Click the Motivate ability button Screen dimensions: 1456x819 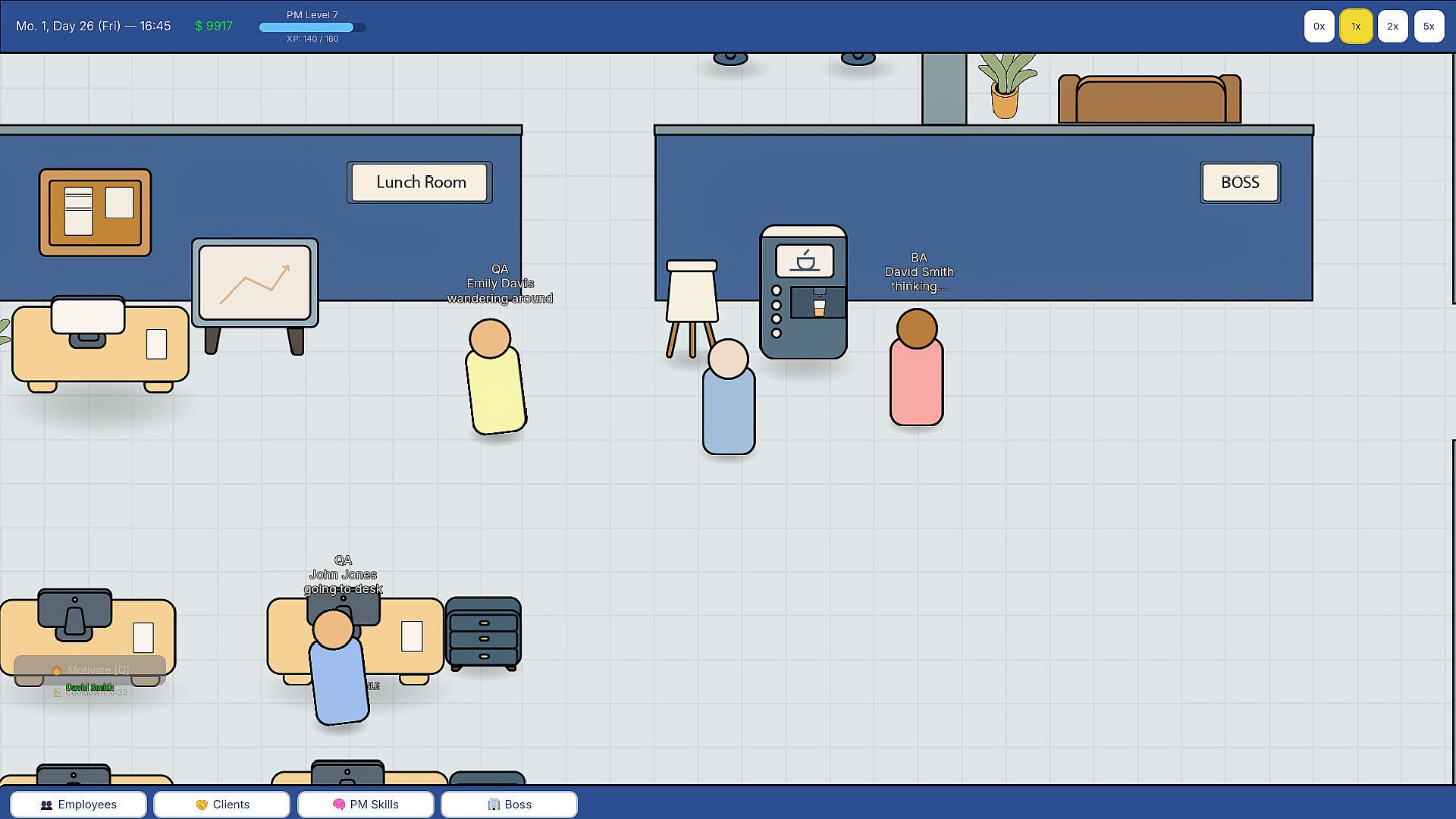click(89, 670)
